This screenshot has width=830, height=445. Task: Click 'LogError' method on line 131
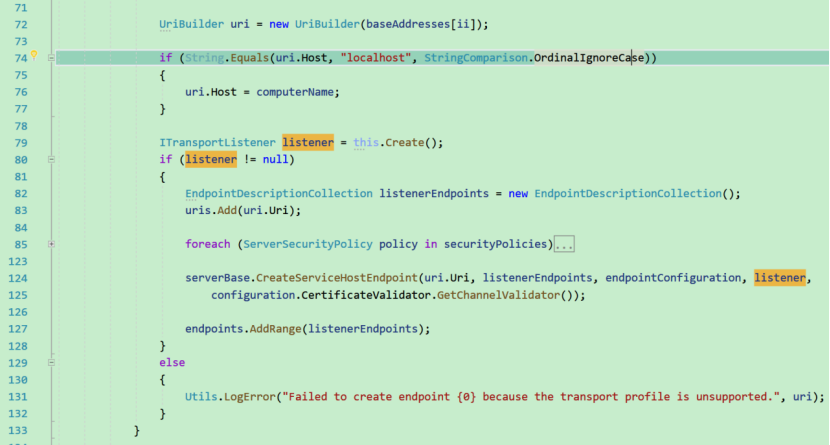tap(250, 397)
